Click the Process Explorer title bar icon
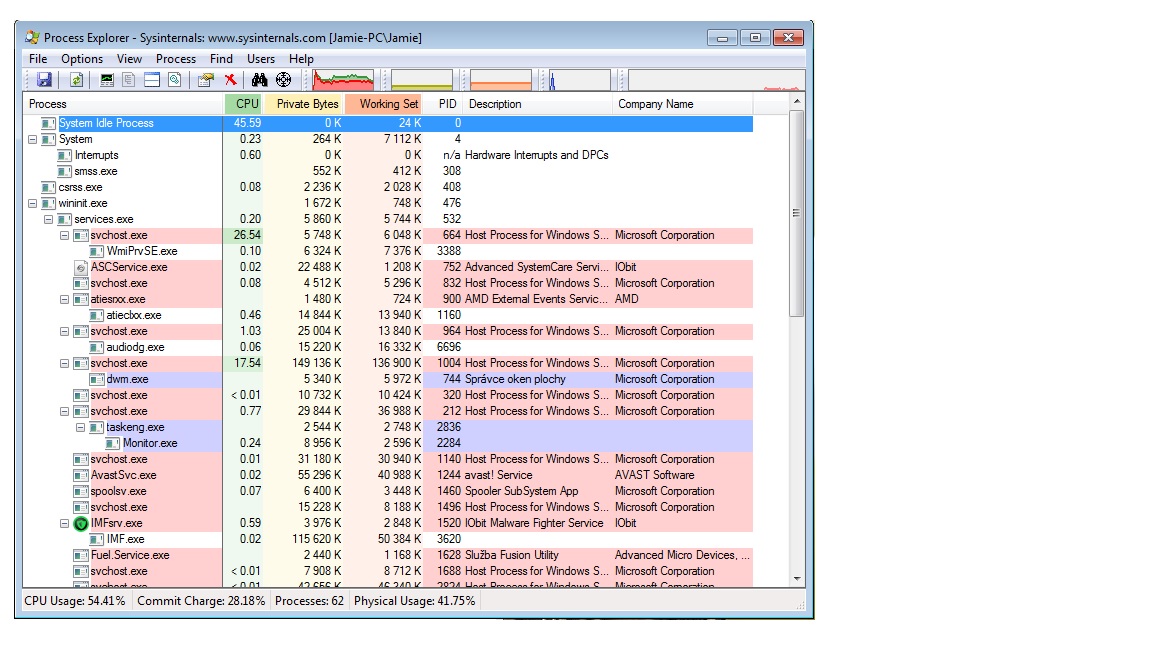 [x=32, y=37]
